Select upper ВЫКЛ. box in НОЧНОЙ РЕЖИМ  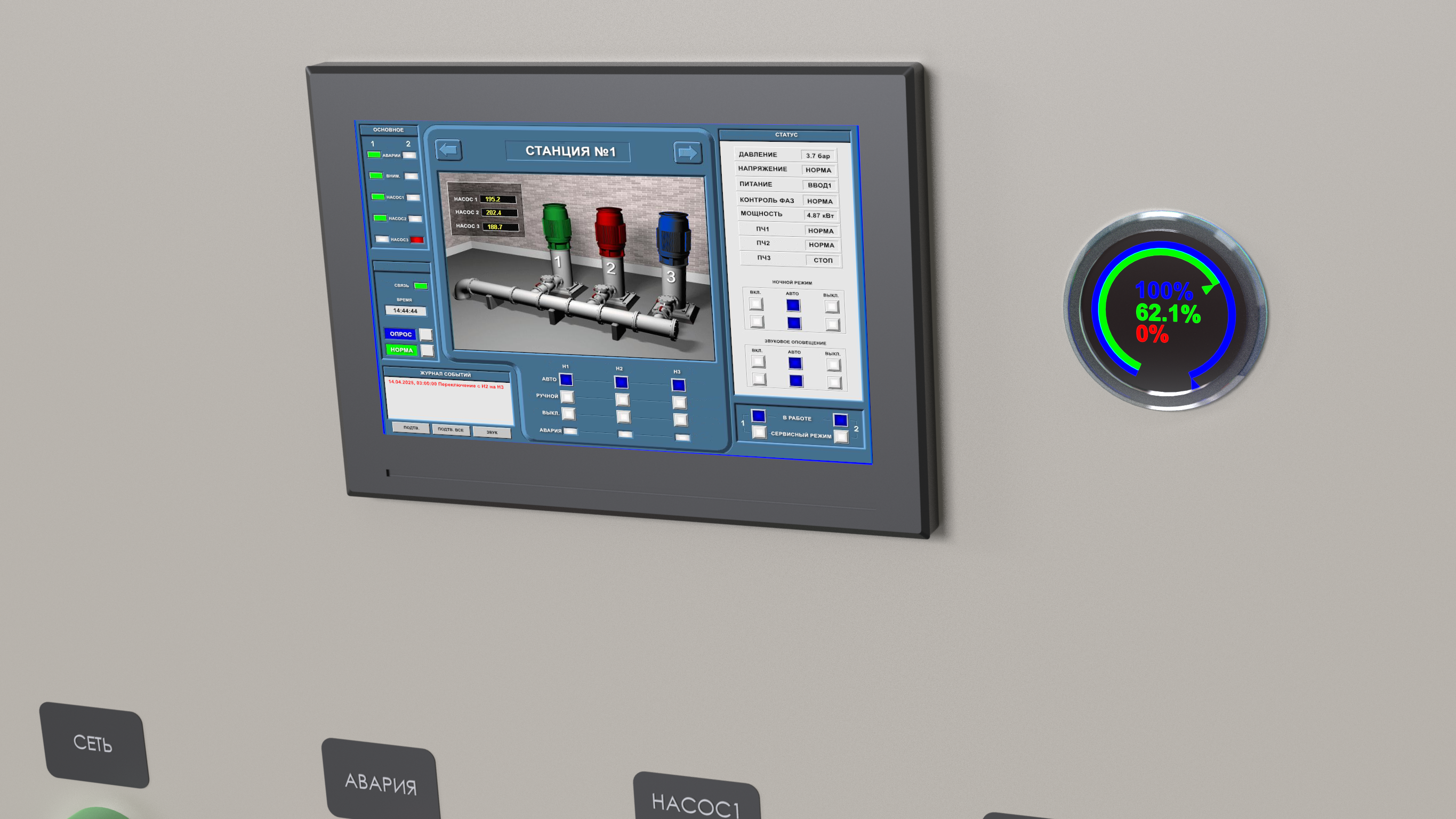[832, 307]
